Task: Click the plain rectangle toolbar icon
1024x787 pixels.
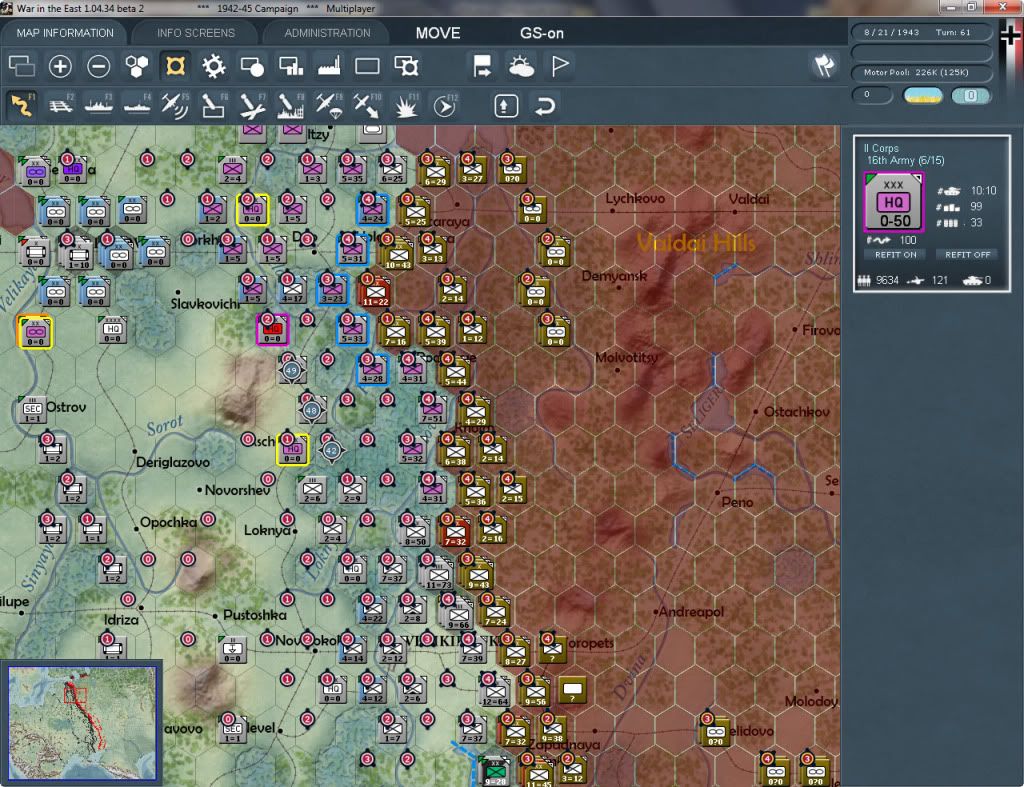Action: click(367, 66)
